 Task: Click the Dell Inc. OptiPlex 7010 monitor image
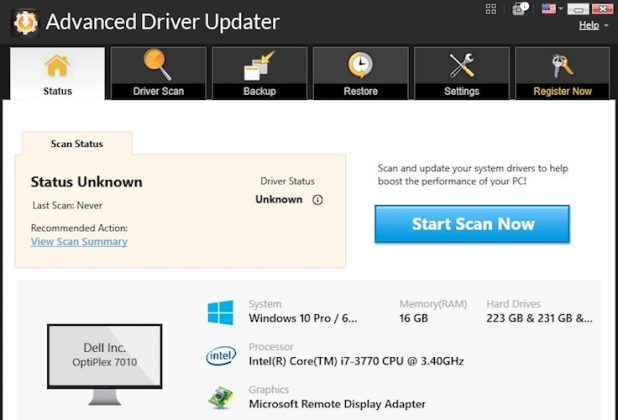(104, 364)
